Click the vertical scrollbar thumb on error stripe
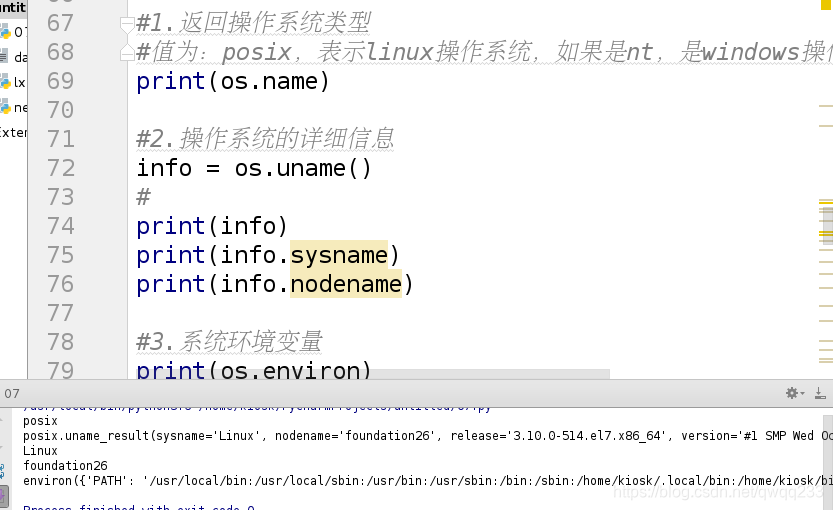The image size is (833, 510). (826, 225)
